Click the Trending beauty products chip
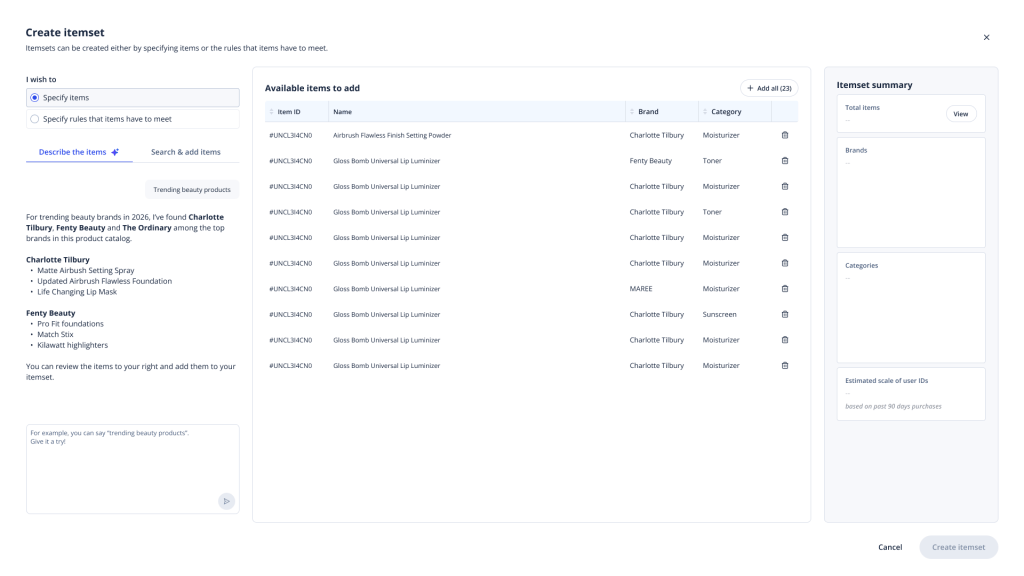Viewport: 1024px width, 576px height. click(191, 189)
